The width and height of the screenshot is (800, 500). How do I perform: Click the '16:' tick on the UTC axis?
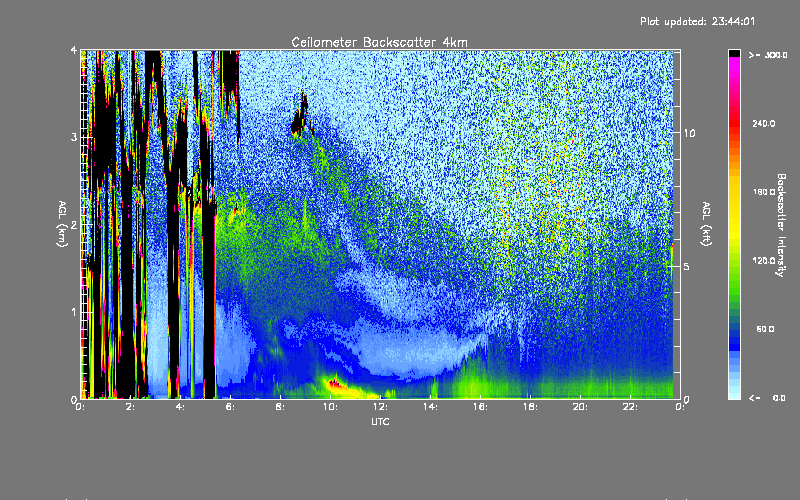point(480,407)
